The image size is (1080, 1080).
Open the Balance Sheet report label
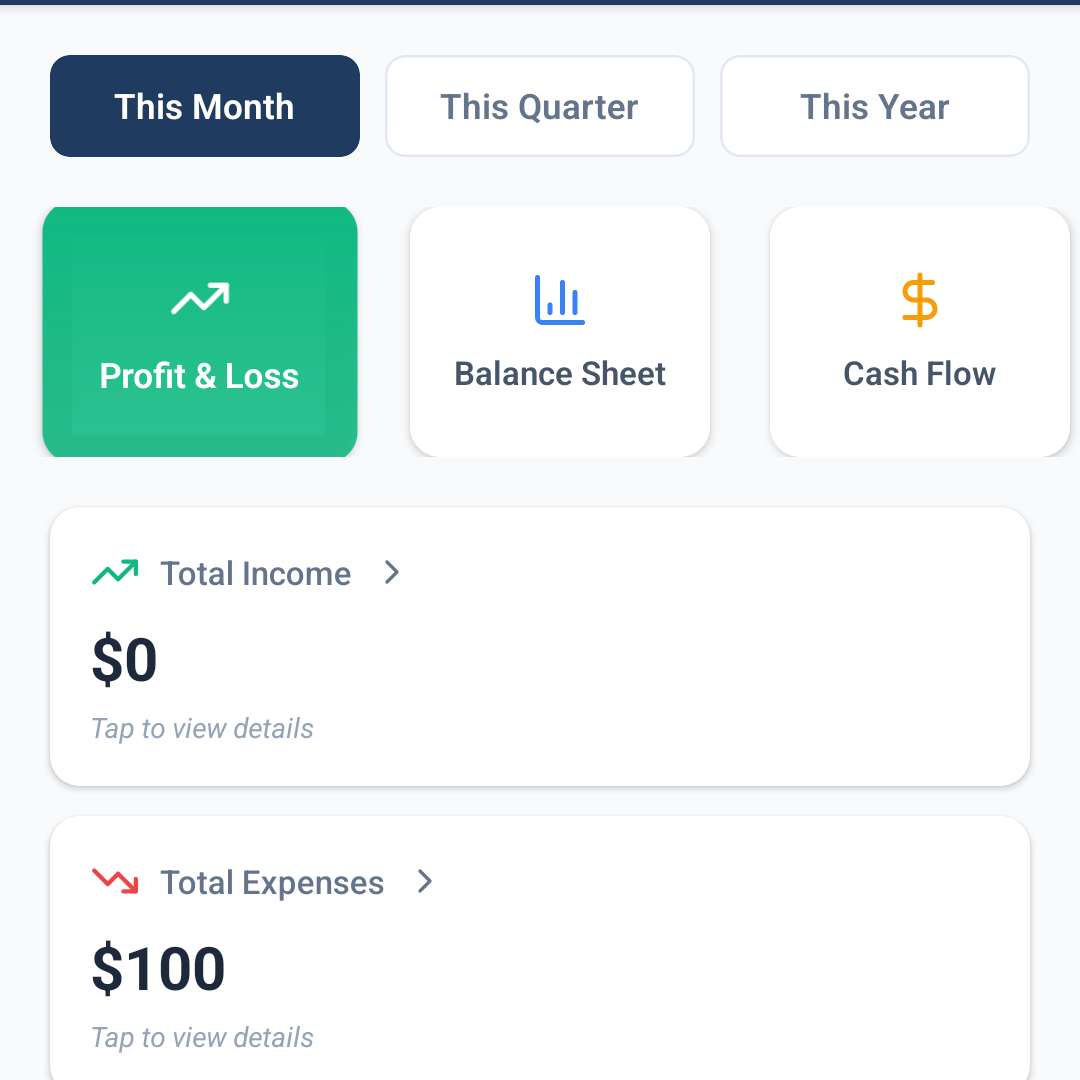(560, 374)
